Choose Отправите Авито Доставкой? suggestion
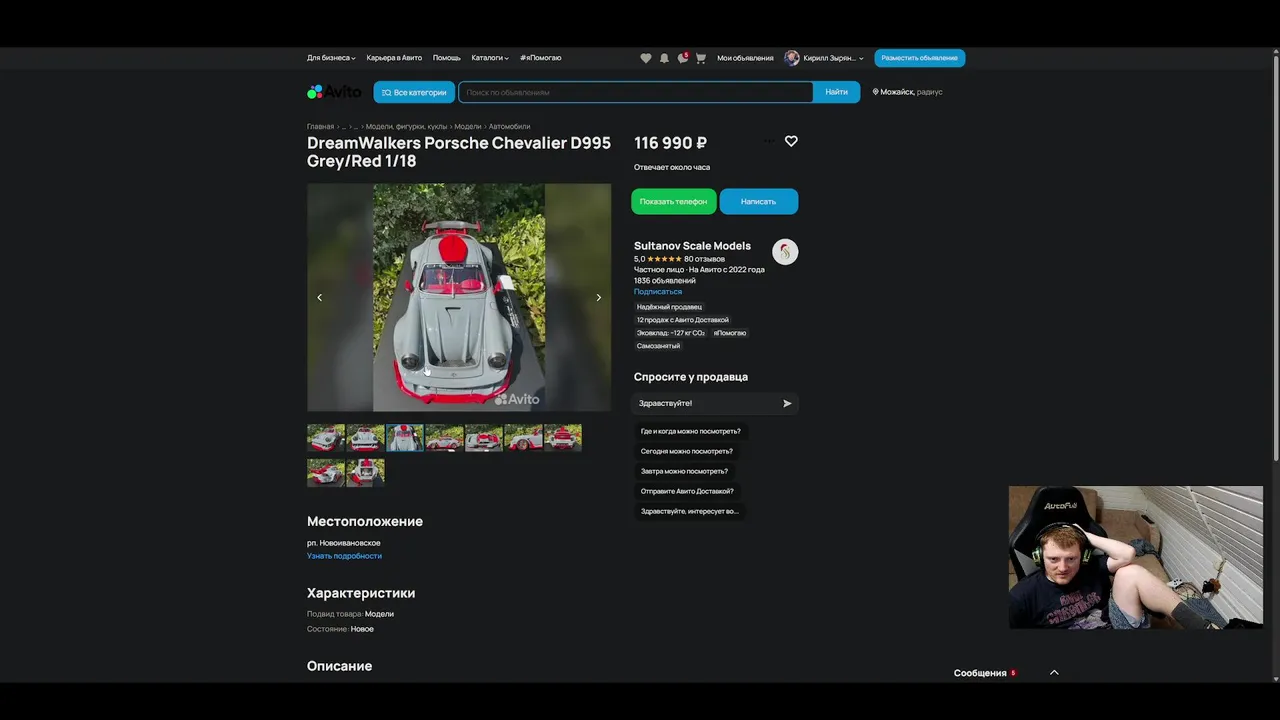This screenshot has width=1280, height=720. coord(687,491)
